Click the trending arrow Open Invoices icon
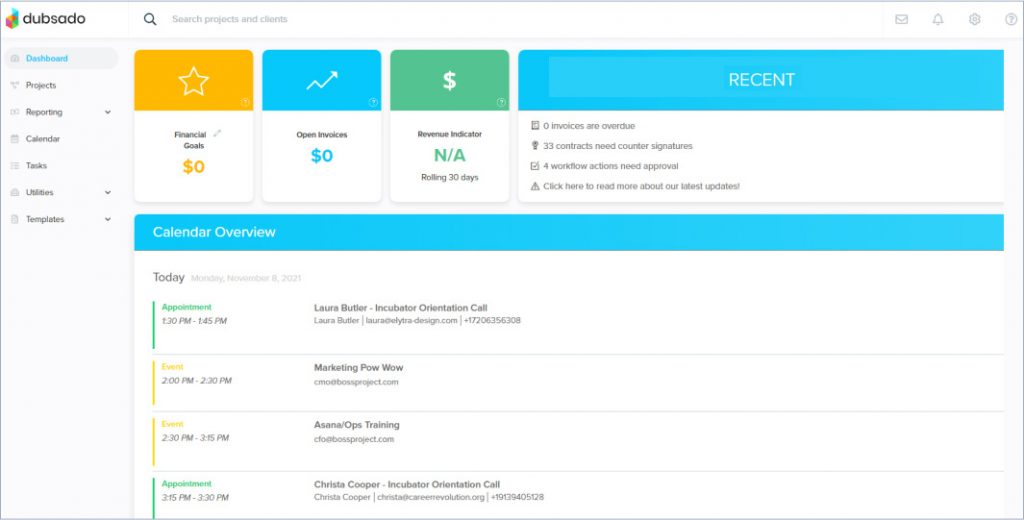The height and width of the screenshot is (520, 1024). pyautogui.click(x=321, y=81)
